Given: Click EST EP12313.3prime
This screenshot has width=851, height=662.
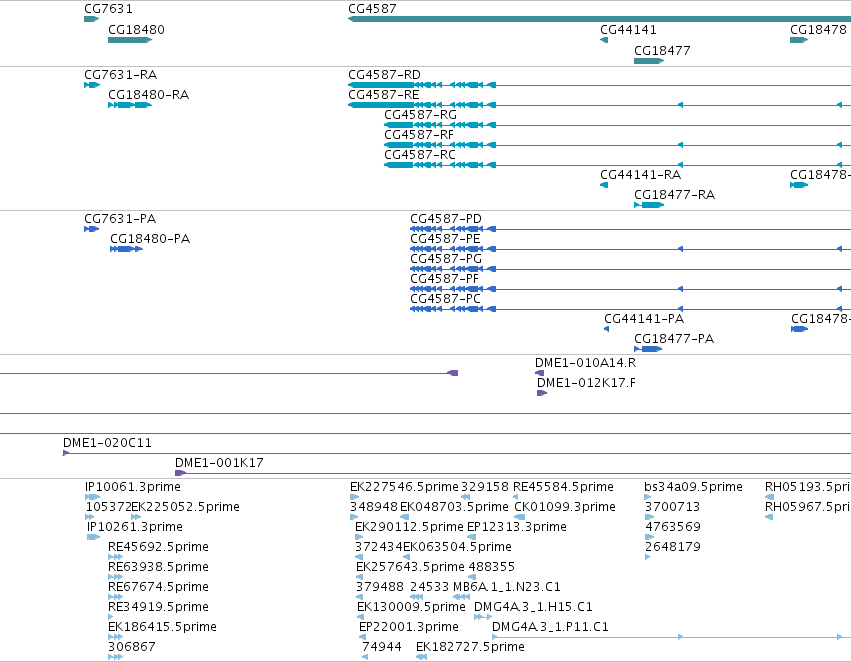Looking at the screenshot, I should point(517,527).
